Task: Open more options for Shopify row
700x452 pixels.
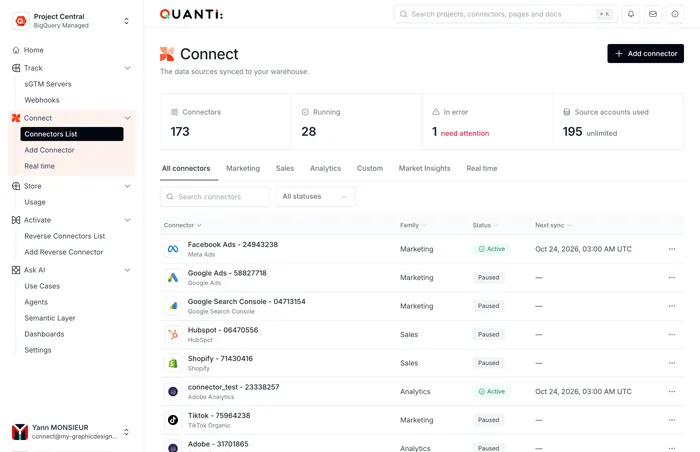Action: pos(672,363)
